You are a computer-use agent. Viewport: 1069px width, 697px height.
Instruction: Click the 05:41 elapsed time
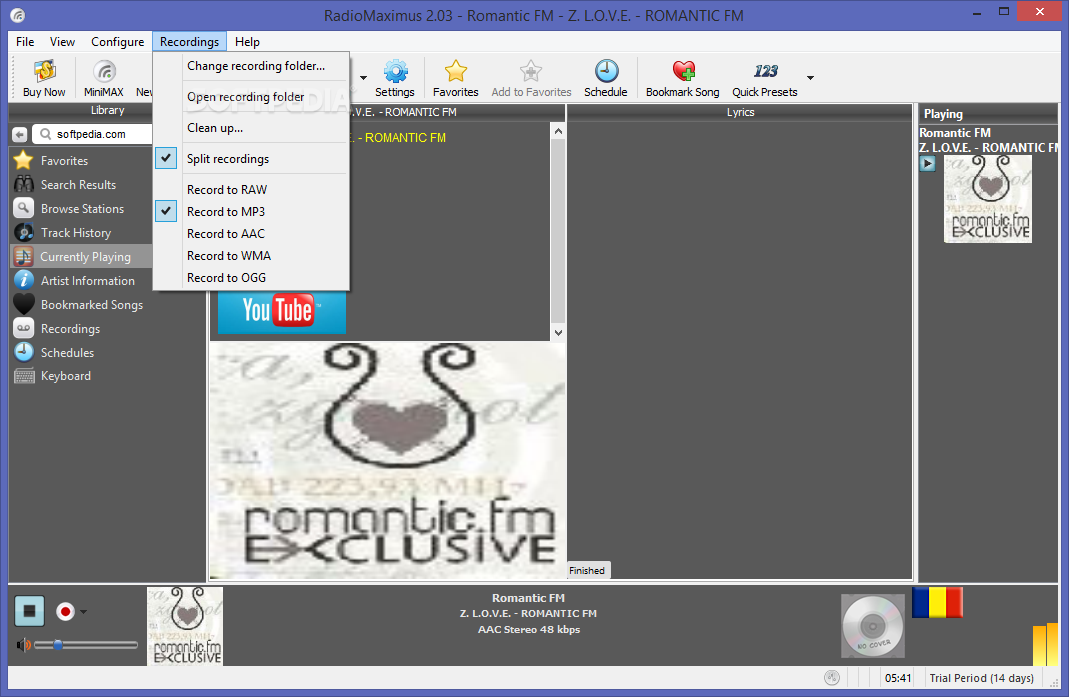(898, 678)
